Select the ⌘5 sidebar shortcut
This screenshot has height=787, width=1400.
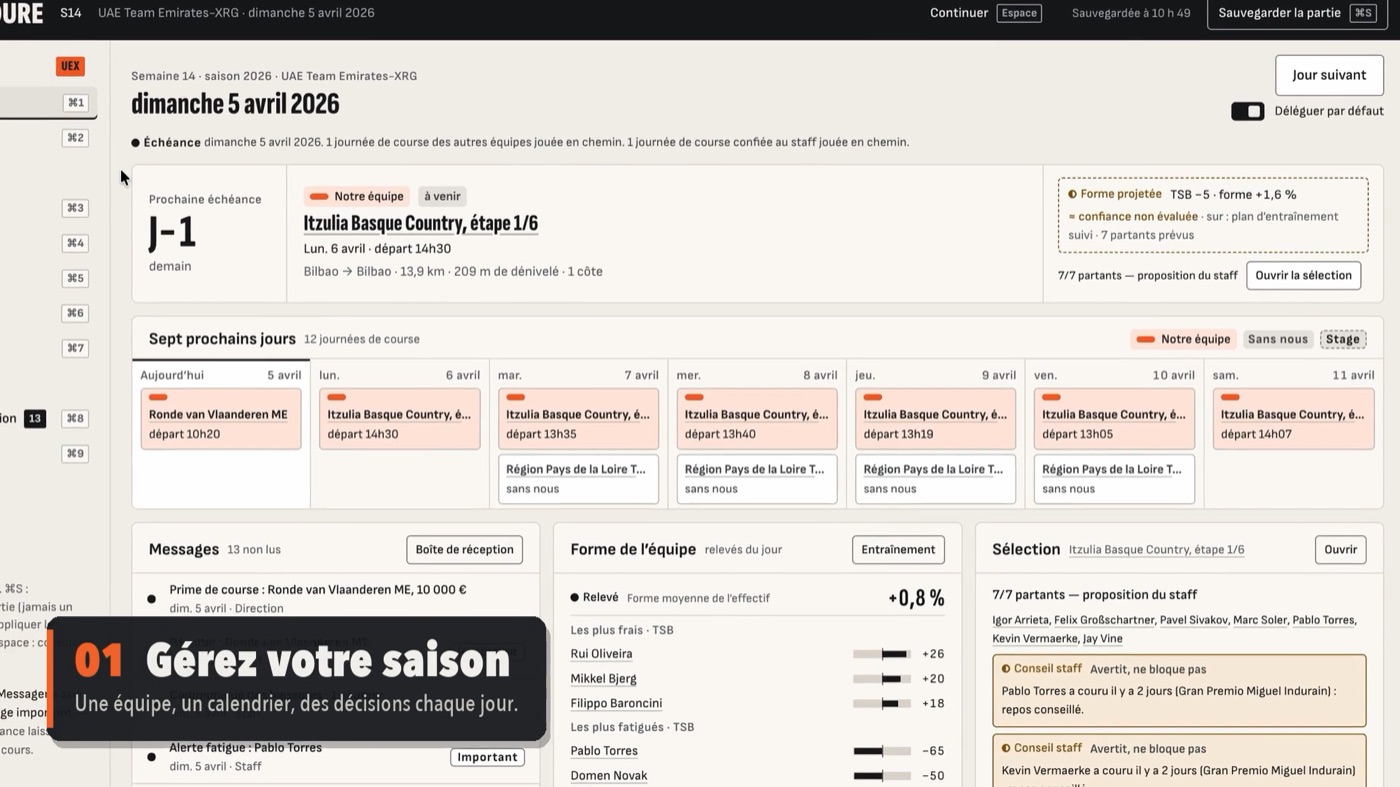[75, 278]
